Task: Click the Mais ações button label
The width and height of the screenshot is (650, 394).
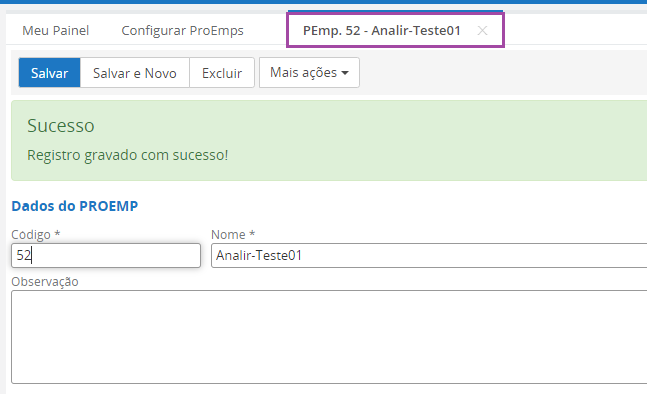Action: click(x=303, y=73)
